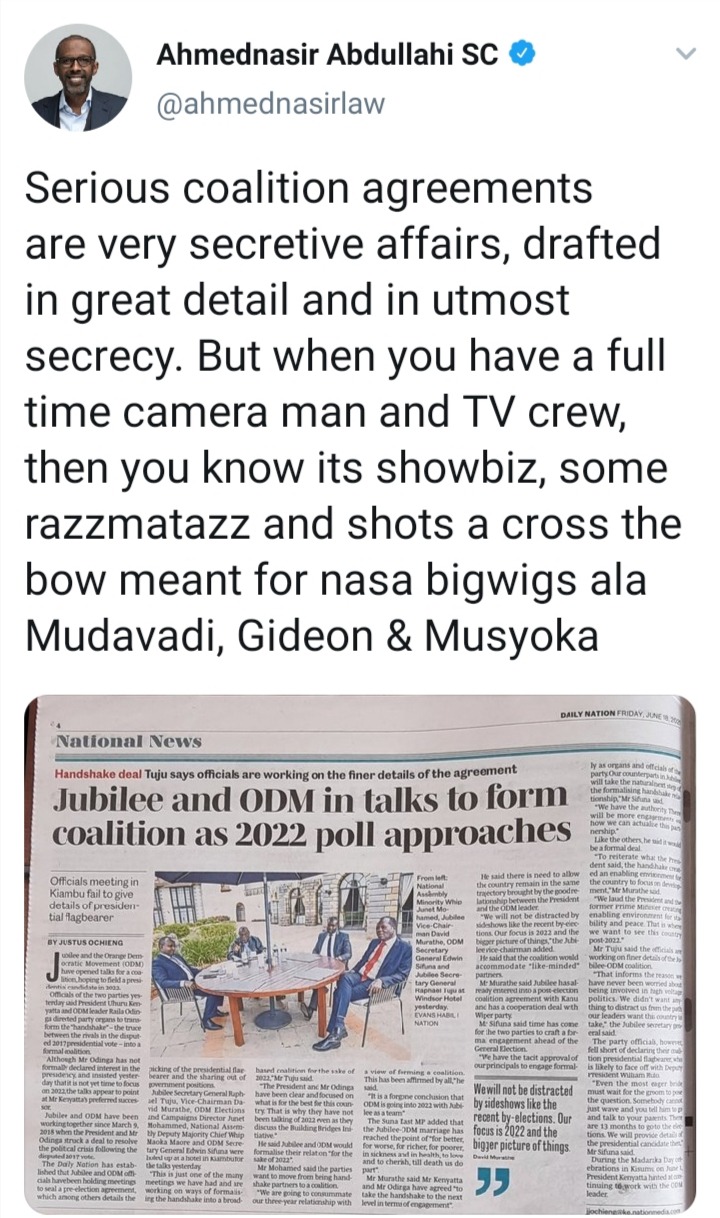Open the Ahmednasir Abdullahi SC display name
The image size is (720, 1218).
[328, 55]
